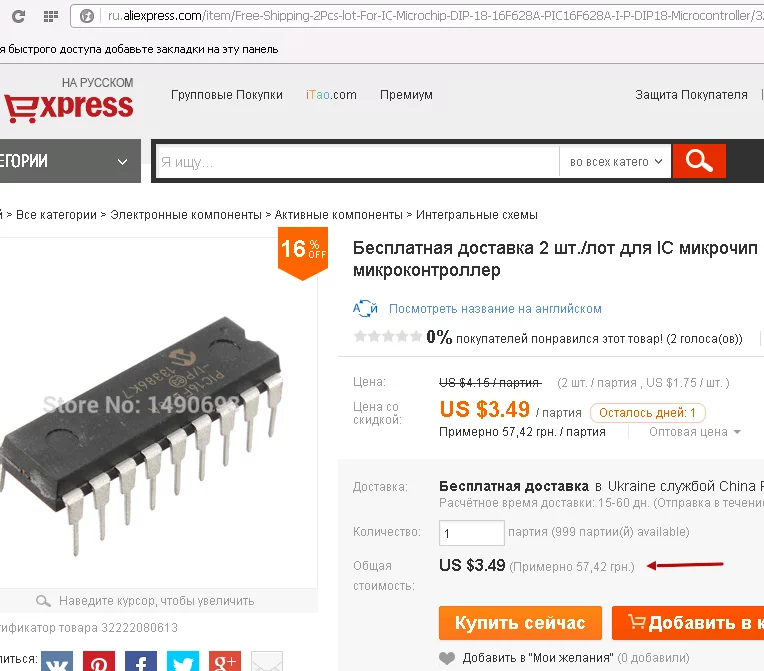764x671 pixels.
Task: Open the Премиум menu item
Action: pyautogui.click(x=406, y=95)
